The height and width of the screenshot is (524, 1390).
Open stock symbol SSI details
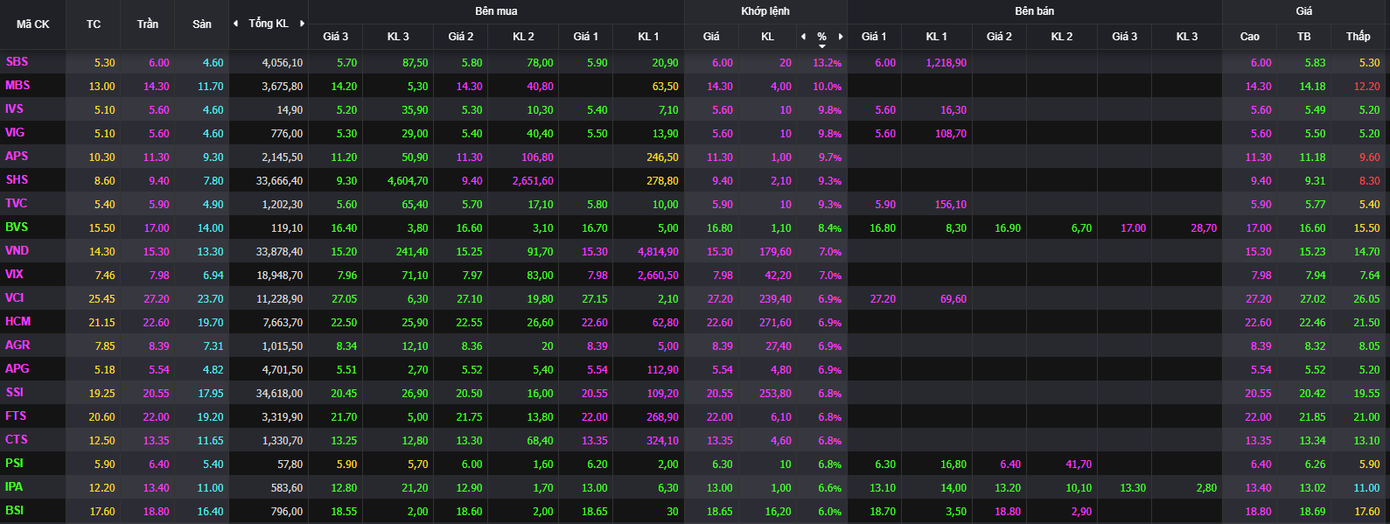[x=15, y=392]
